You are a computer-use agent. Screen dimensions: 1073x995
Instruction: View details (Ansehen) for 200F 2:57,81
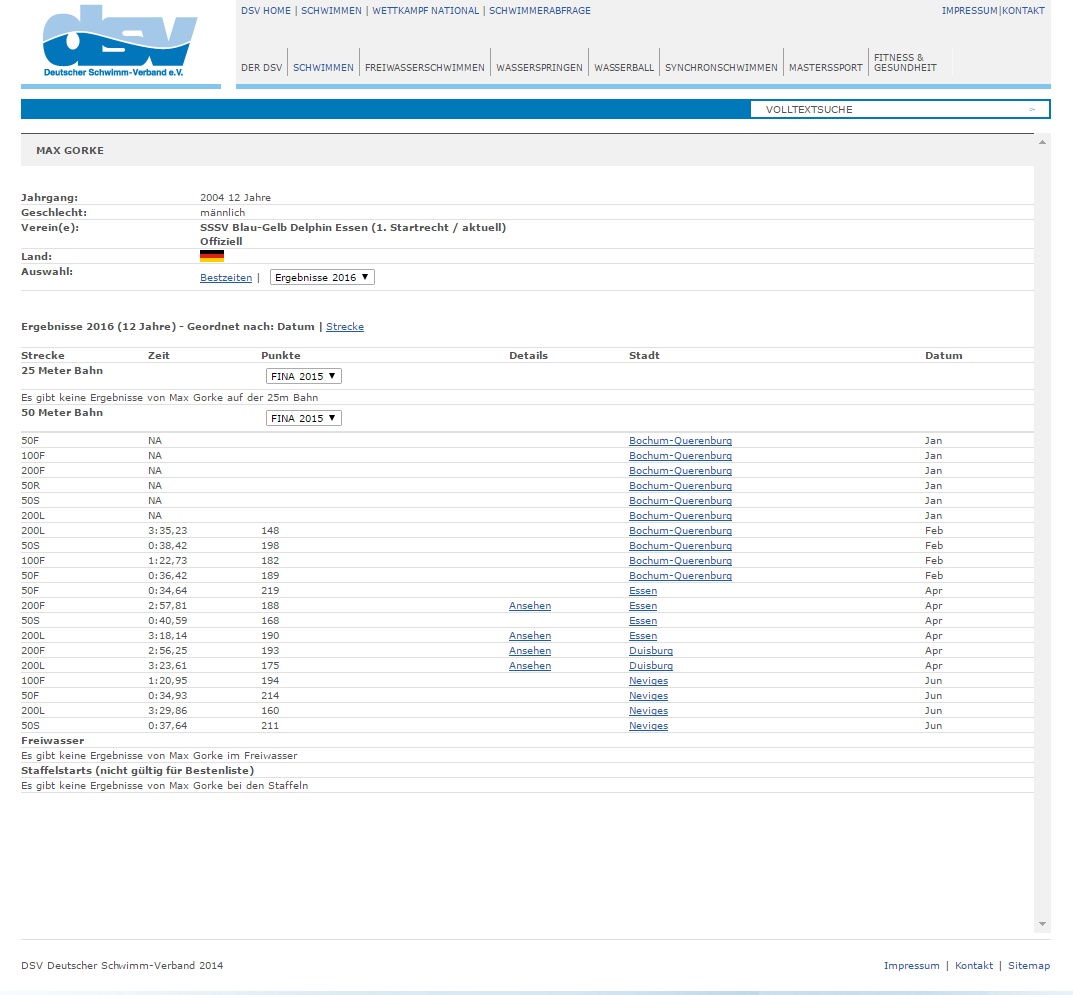[530, 606]
